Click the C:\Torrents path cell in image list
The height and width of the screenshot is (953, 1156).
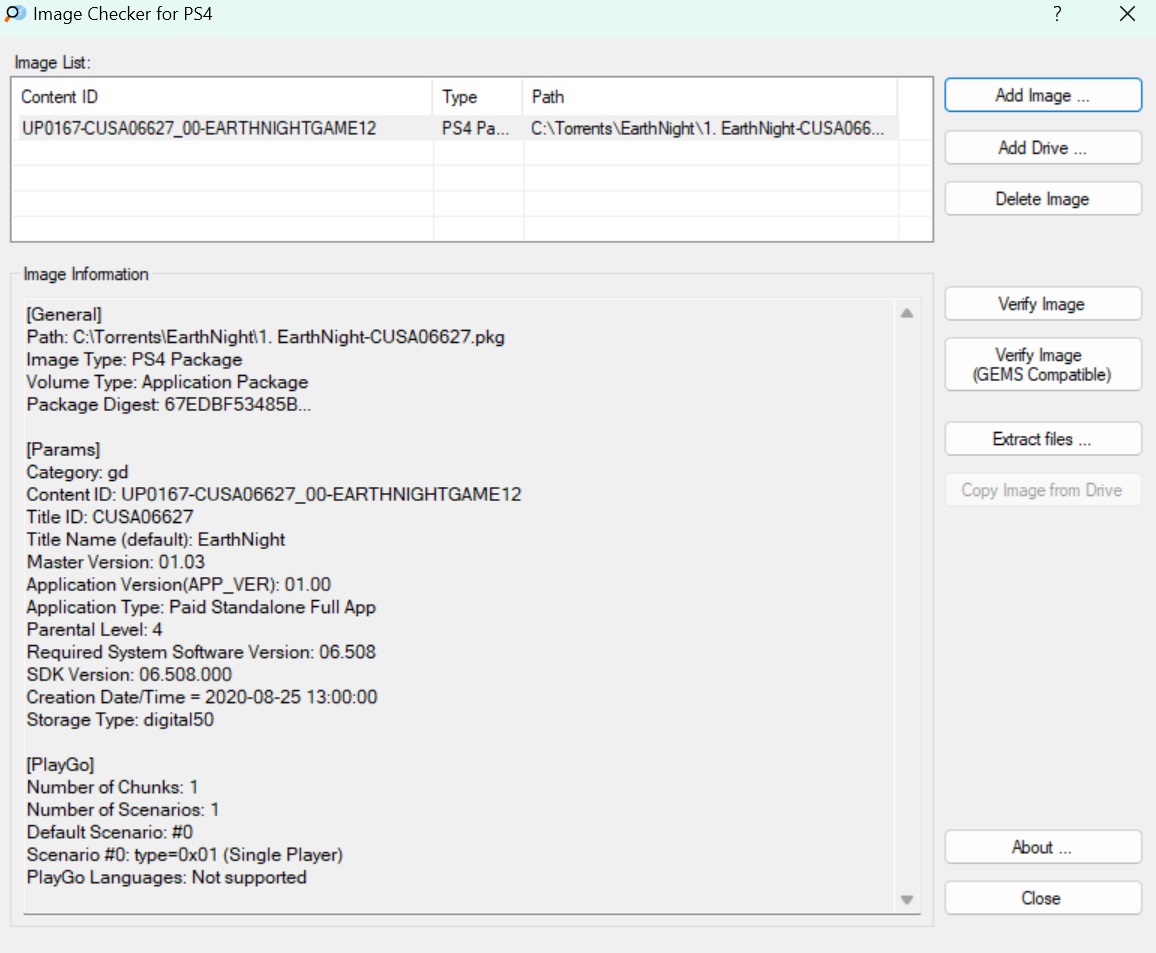[708, 128]
